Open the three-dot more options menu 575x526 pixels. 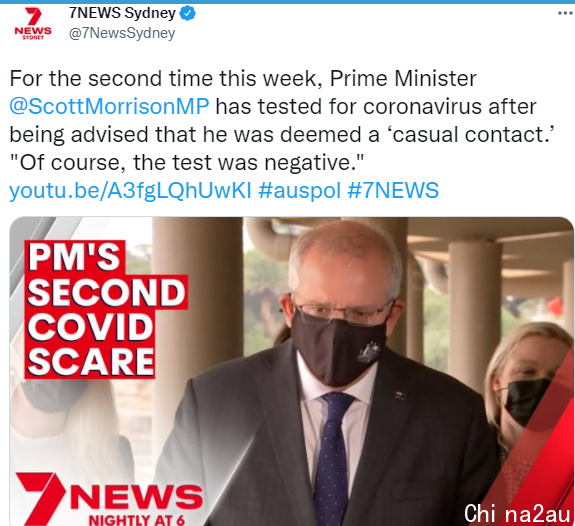pyautogui.click(x=566, y=14)
